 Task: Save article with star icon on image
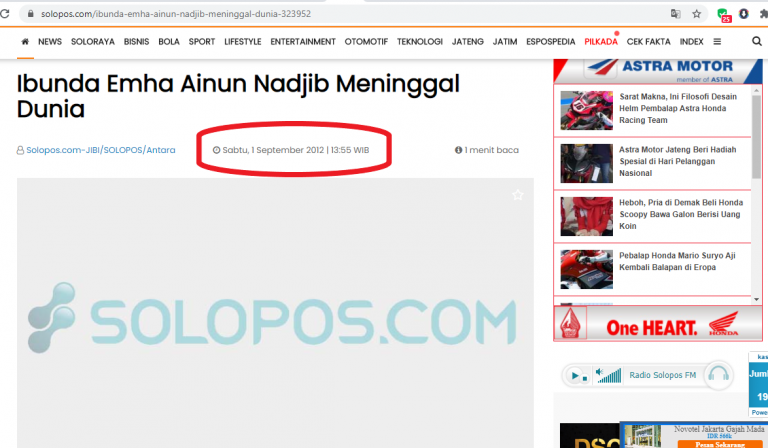[518, 195]
